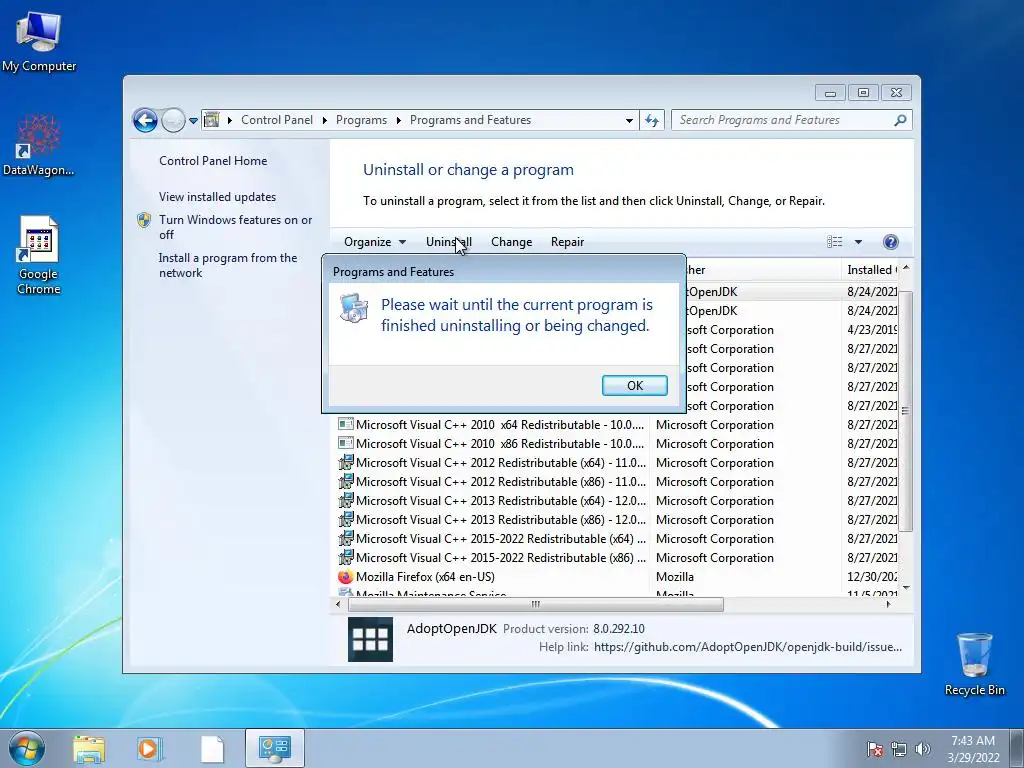Click the horizontal scrollbar thumb

[x=536, y=604]
